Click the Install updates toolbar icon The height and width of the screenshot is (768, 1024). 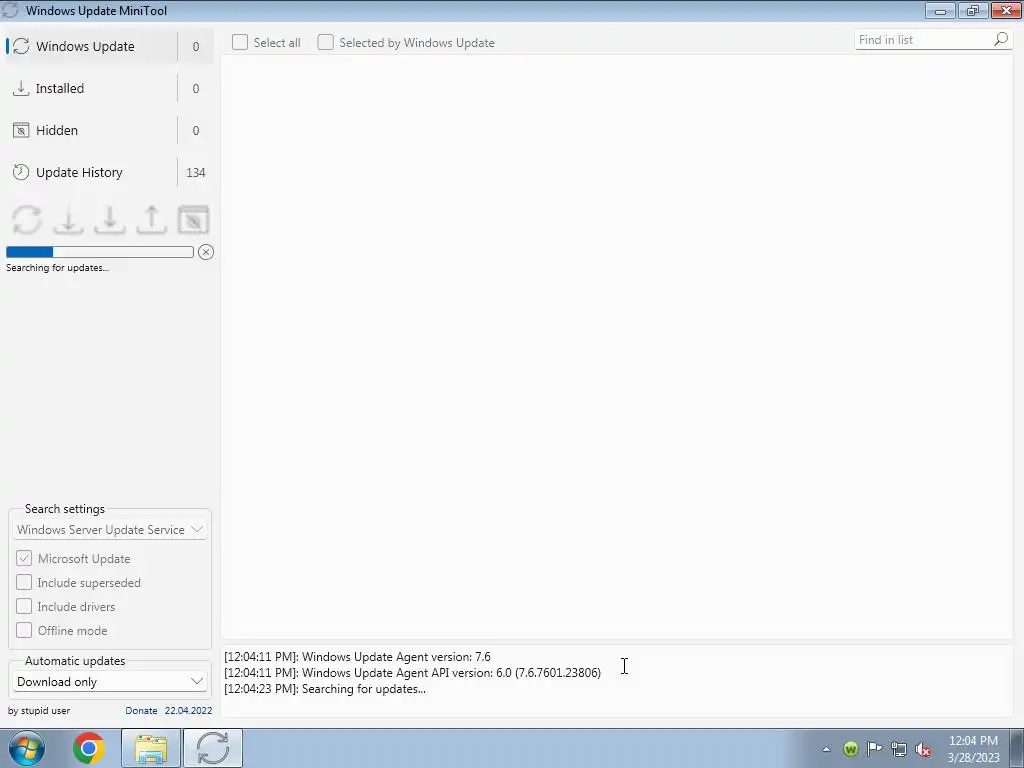(110, 219)
